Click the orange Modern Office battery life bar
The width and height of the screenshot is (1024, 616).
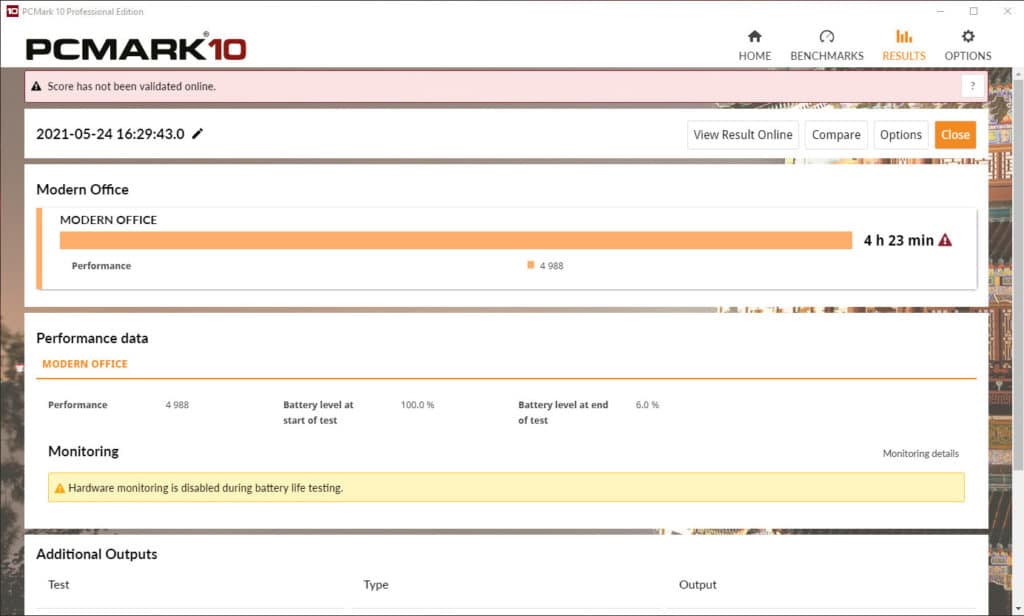pos(456,240)
